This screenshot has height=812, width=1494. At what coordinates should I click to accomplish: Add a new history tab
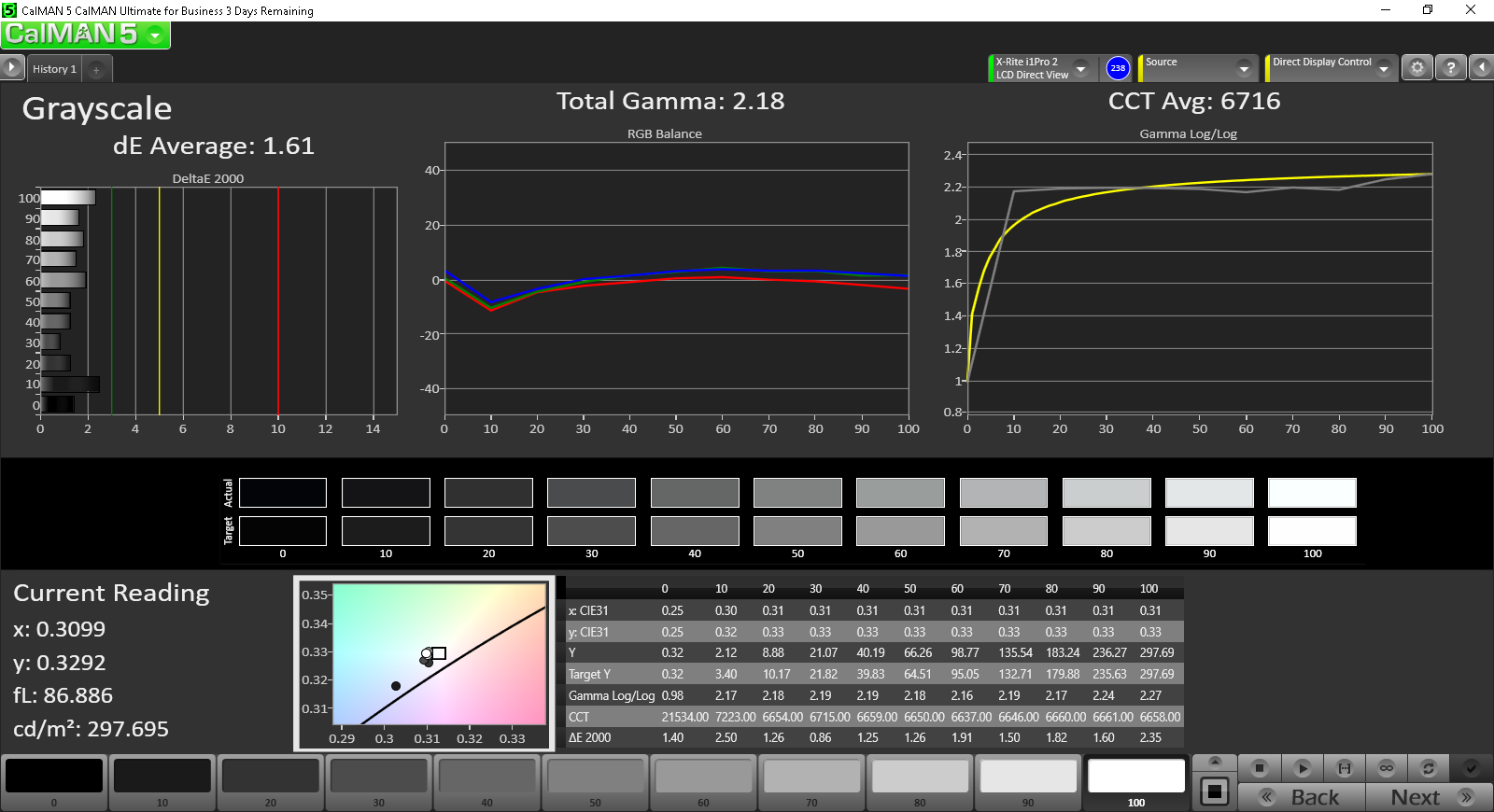(96, 69)
